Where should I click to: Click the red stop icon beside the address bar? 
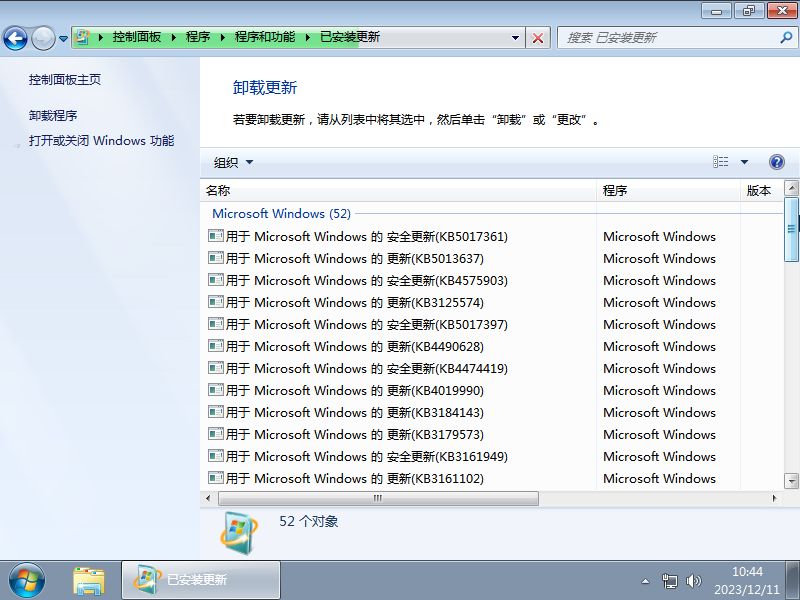[x=538, y=37]
